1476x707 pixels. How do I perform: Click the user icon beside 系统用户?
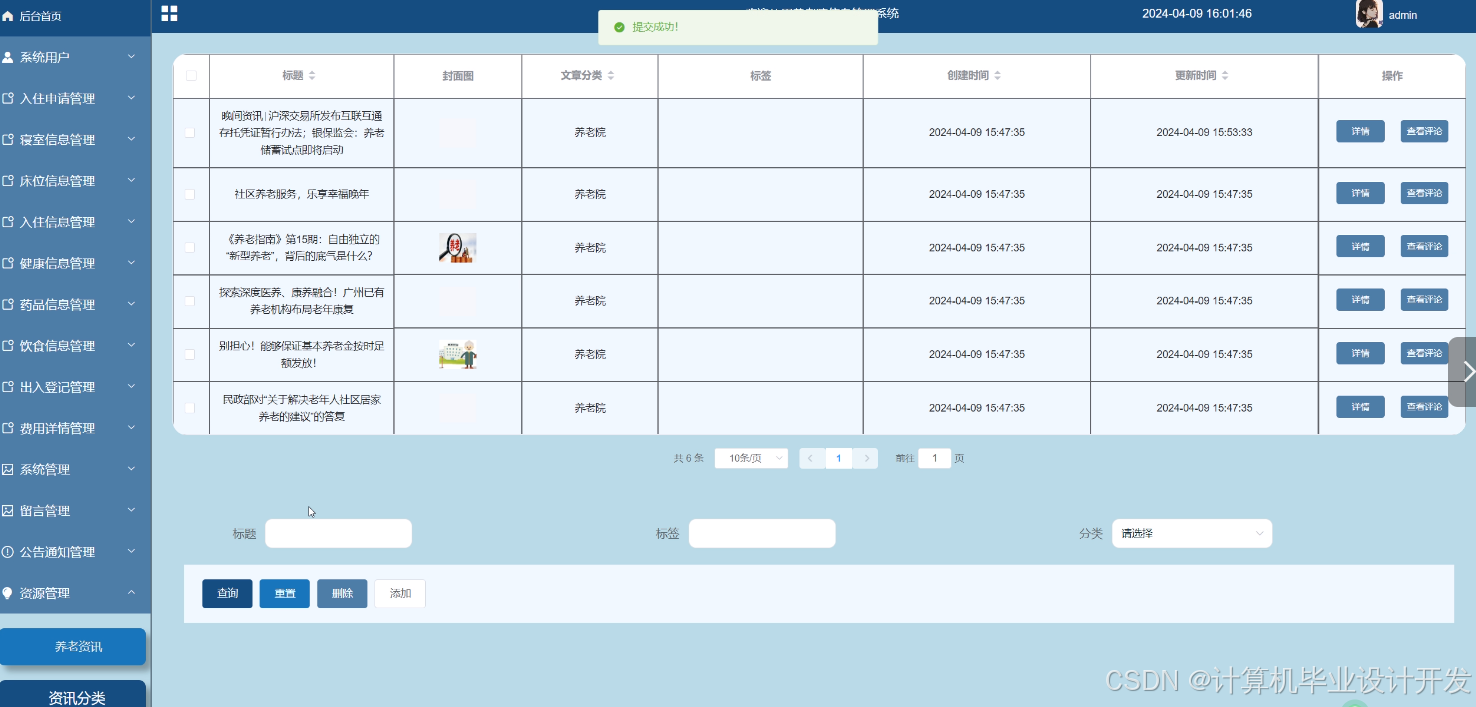coord(8,57)
